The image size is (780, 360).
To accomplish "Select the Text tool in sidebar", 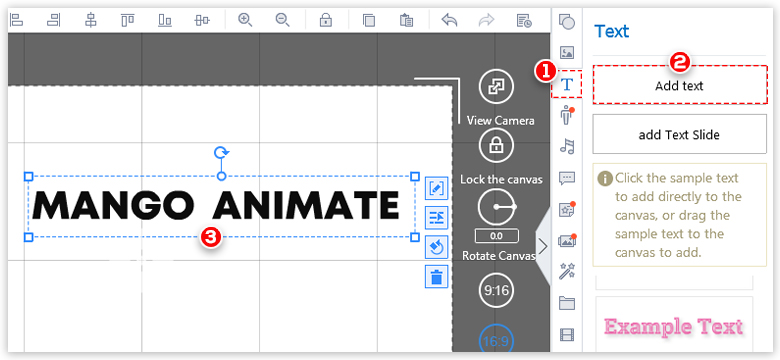I will pyautogui.click(x=567, y=84).
